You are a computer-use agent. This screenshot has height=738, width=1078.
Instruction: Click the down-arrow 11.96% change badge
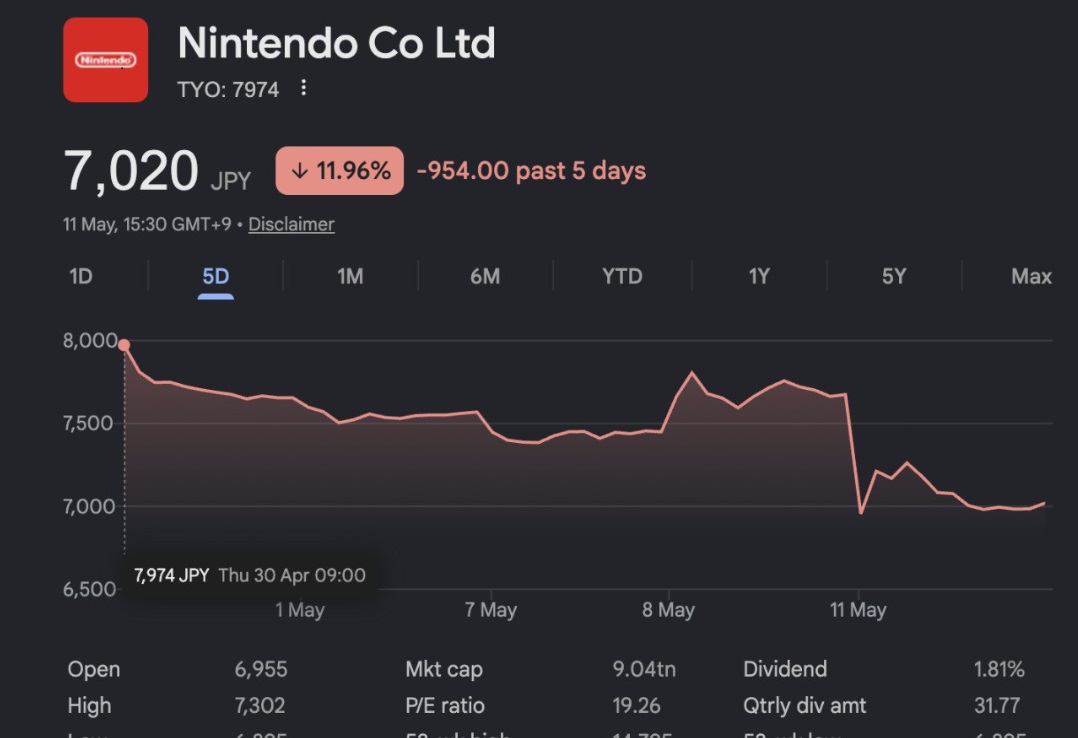pyautogui.click(x=340, y=171)
